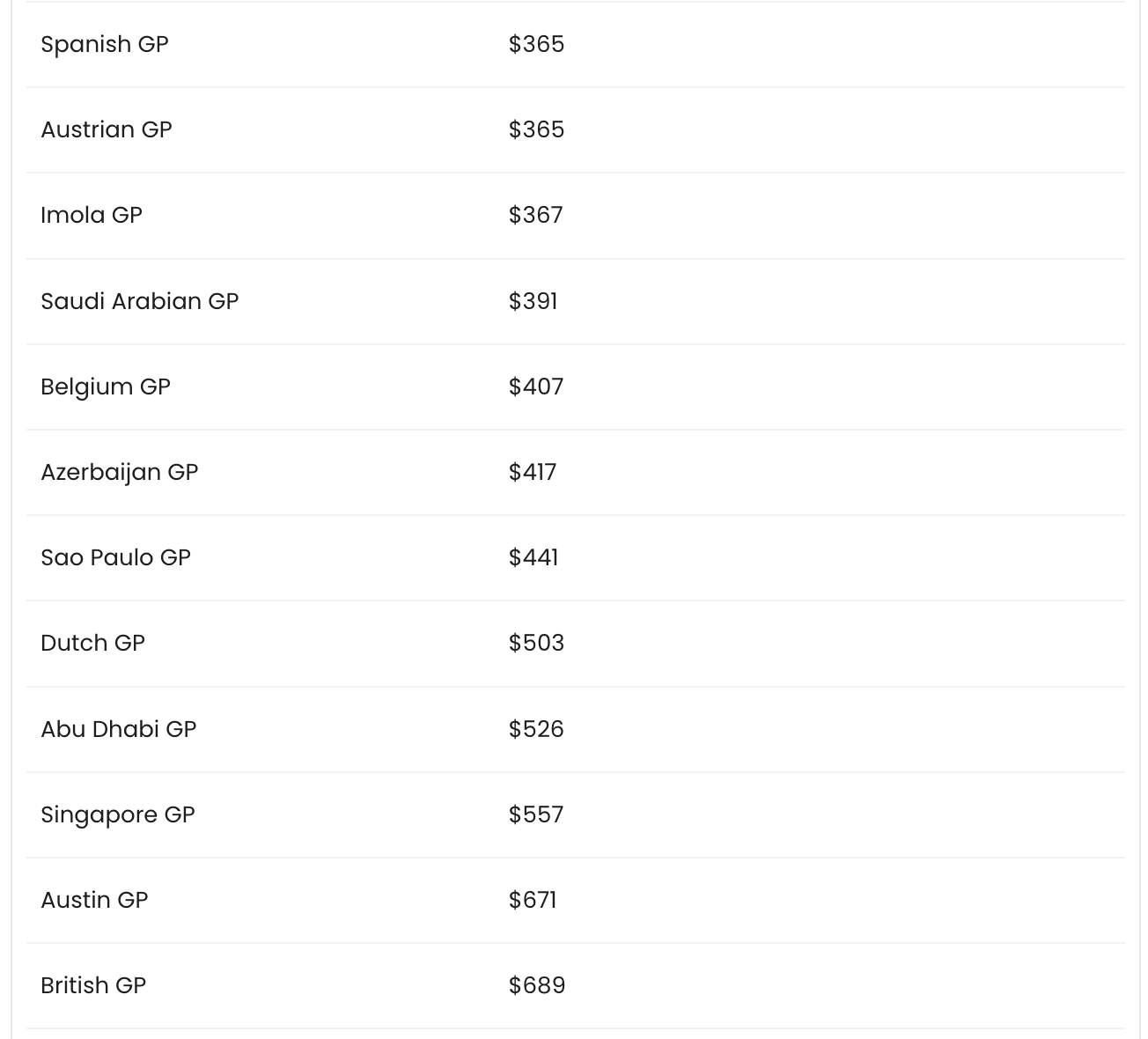Click the $367 price for Imola
This screenshot has height=1039, width=1148.
(x=535, y=215)
